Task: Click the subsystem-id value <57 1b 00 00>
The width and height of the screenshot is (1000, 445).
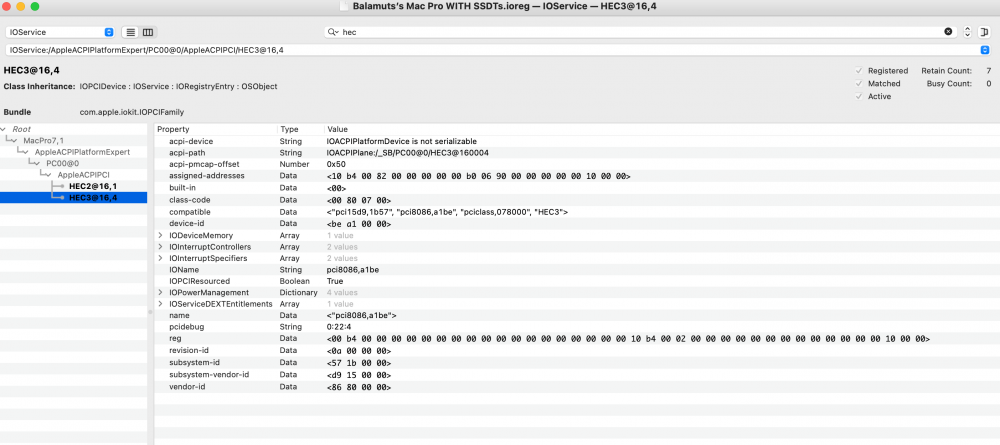Action: (358, 363)
